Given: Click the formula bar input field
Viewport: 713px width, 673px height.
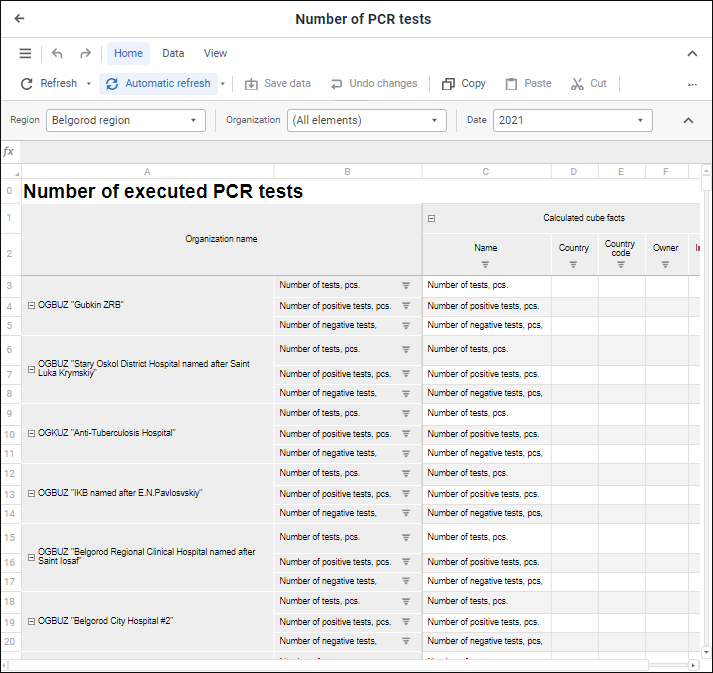Looking at the screenshot, I should pos(360,152).
